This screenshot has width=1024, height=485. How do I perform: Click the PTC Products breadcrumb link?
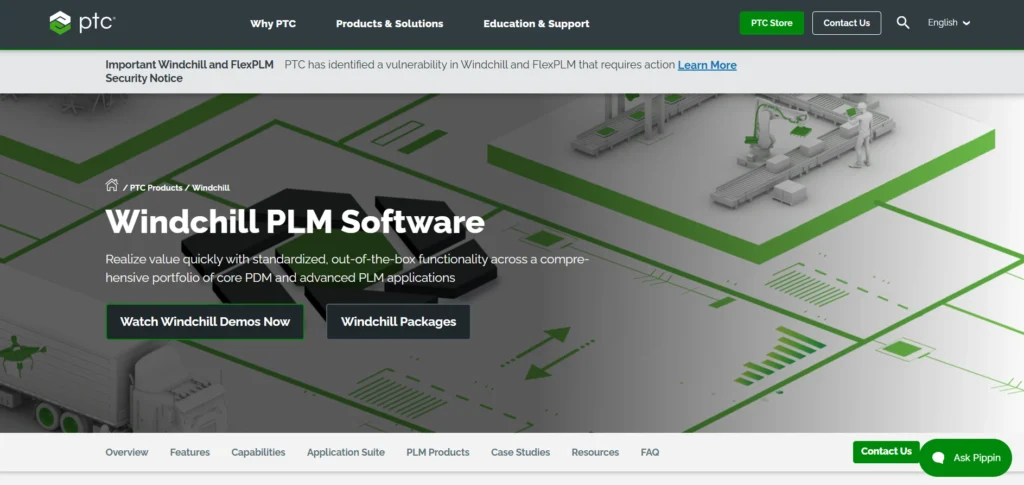point(156,188)
